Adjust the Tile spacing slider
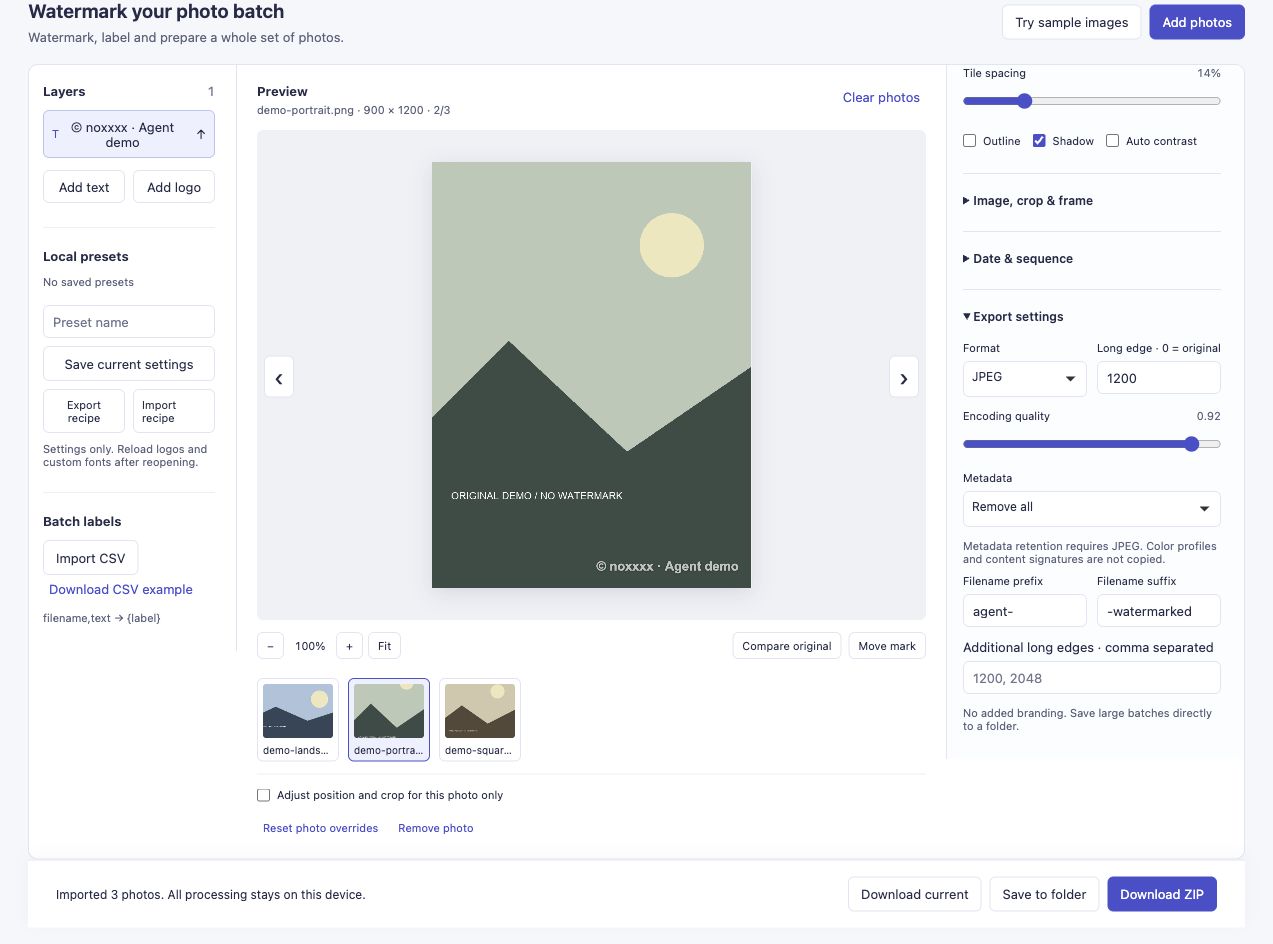The image size is (1273, 944). click(1092, 101)
